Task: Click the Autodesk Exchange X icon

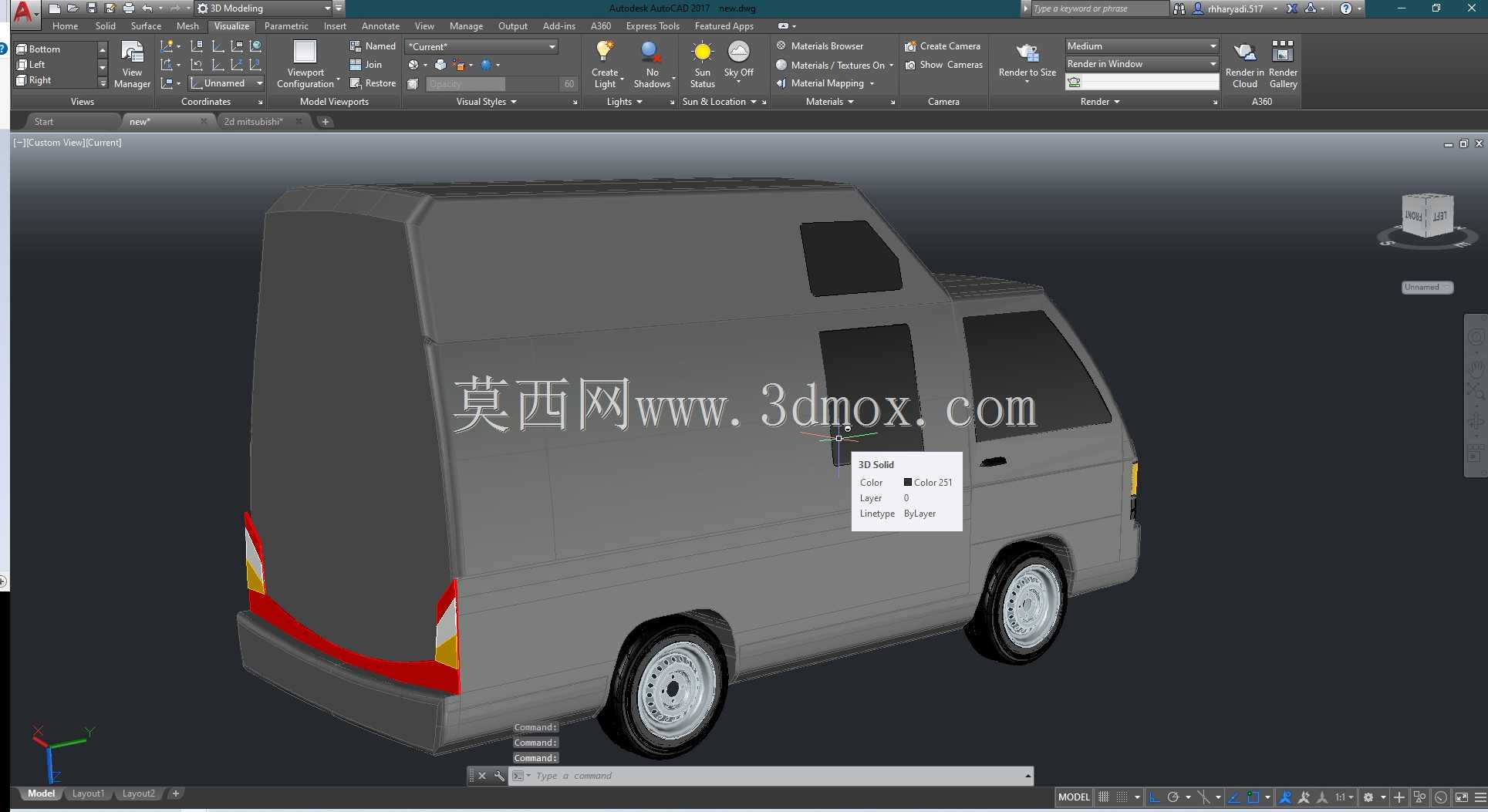Action: point(1292,8)
